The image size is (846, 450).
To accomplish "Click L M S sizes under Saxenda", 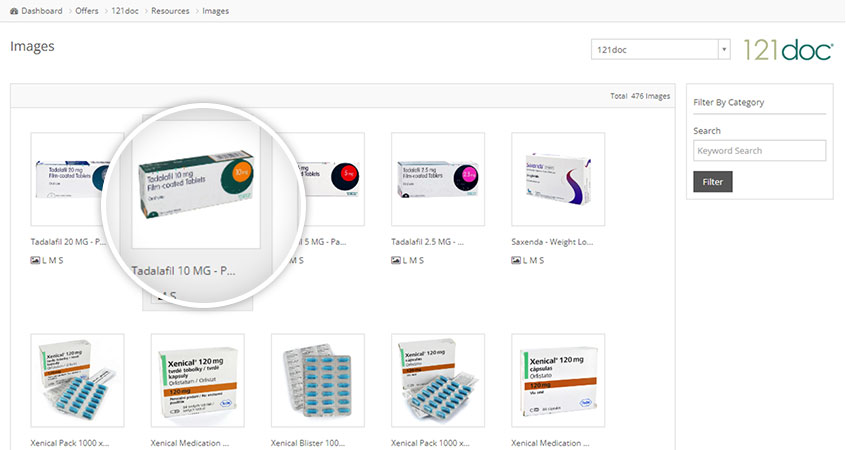I will click(533, 260).
